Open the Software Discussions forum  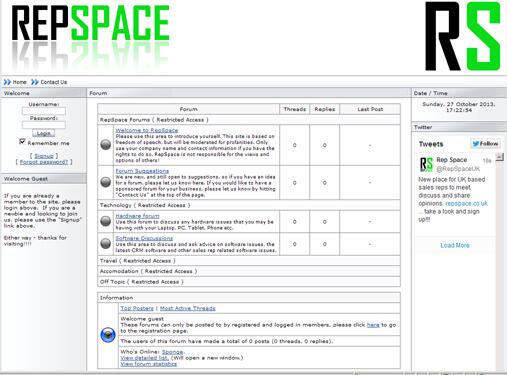click(x=144, y=238)
